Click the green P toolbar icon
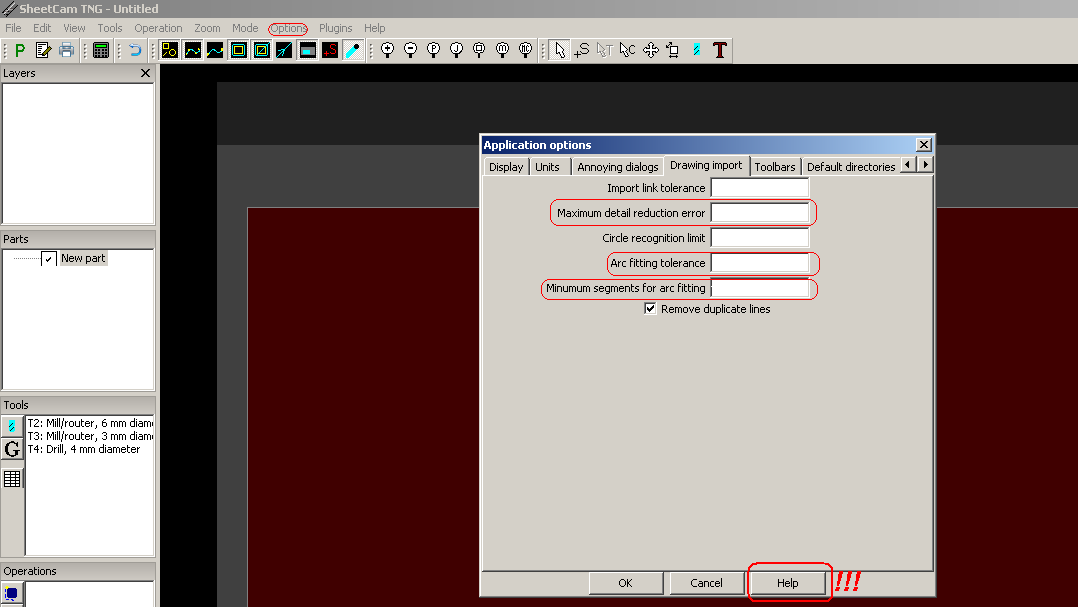Image resolution: width=1078 pixels, height=607 pixels. coord(20,50)
